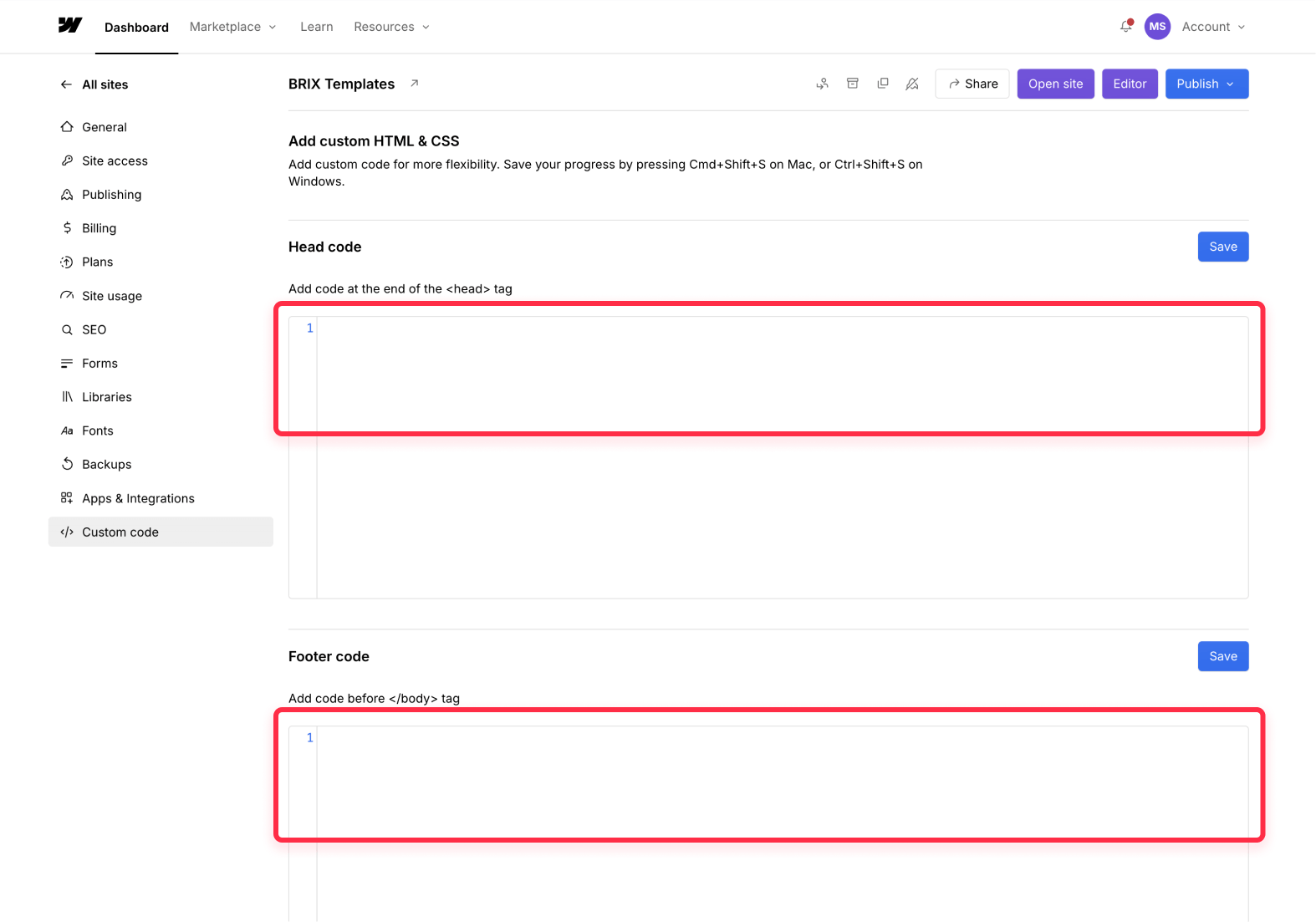This screenshot has width=1316, height=922.
Task: Open the notifications bell
Action: click(x=1126, y=27)
